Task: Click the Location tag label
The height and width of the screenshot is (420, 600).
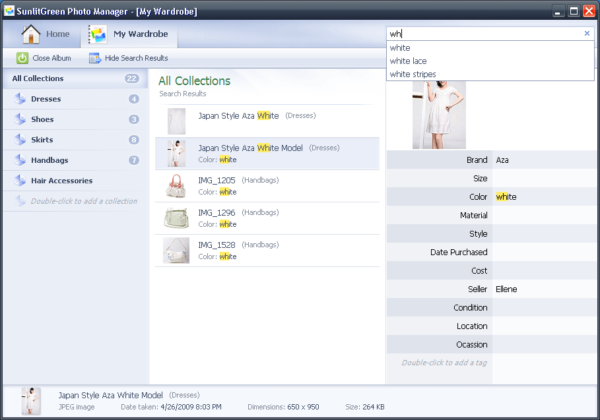Action: [472, 326]
